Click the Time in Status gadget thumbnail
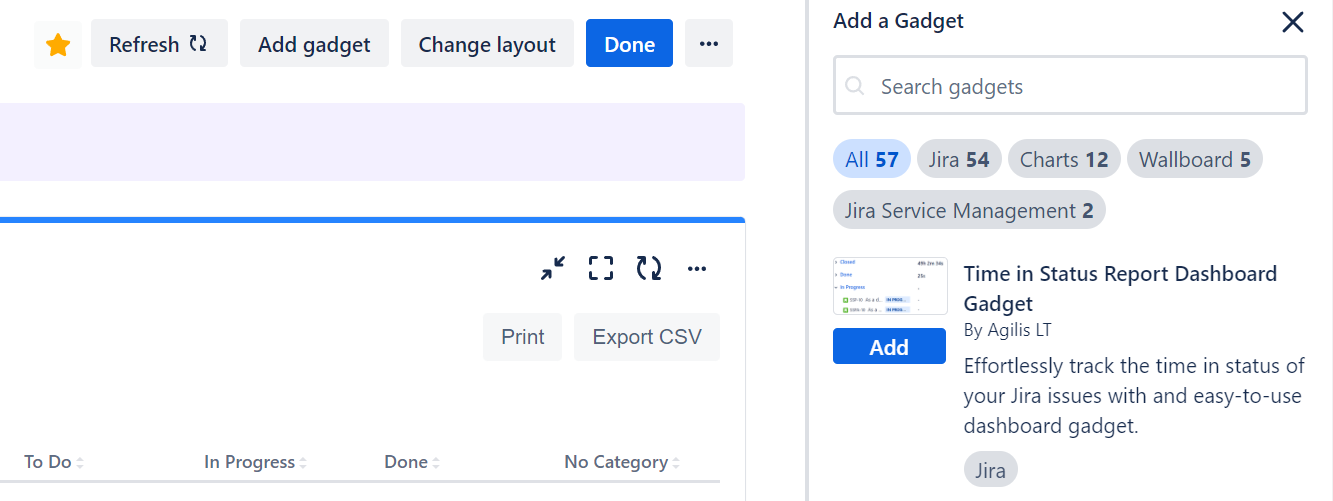The height and width of the screenshot is (501, 1333). 889,287
